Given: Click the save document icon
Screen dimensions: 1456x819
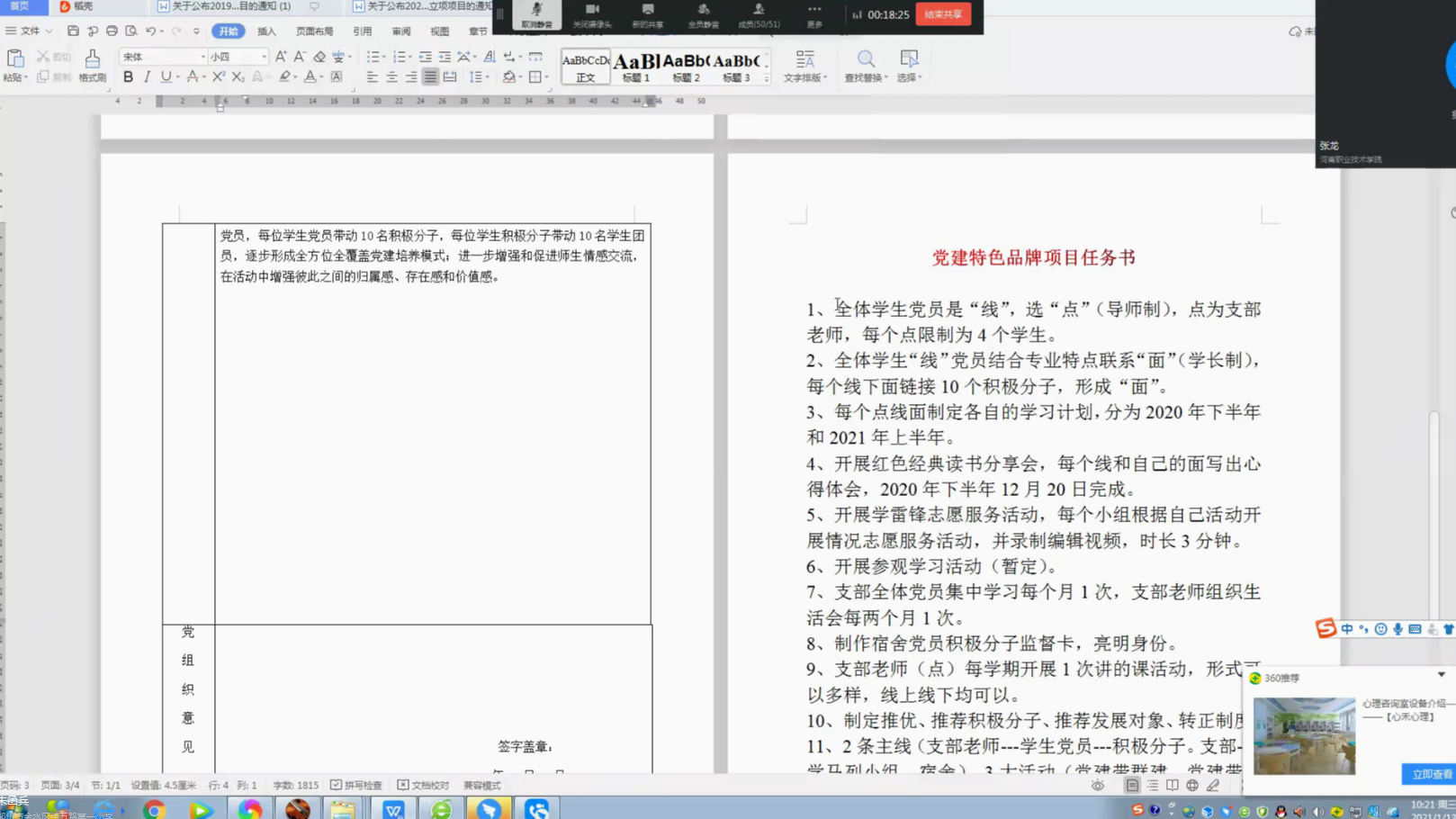Looking at the screenshot, I should tap(73, 31).
